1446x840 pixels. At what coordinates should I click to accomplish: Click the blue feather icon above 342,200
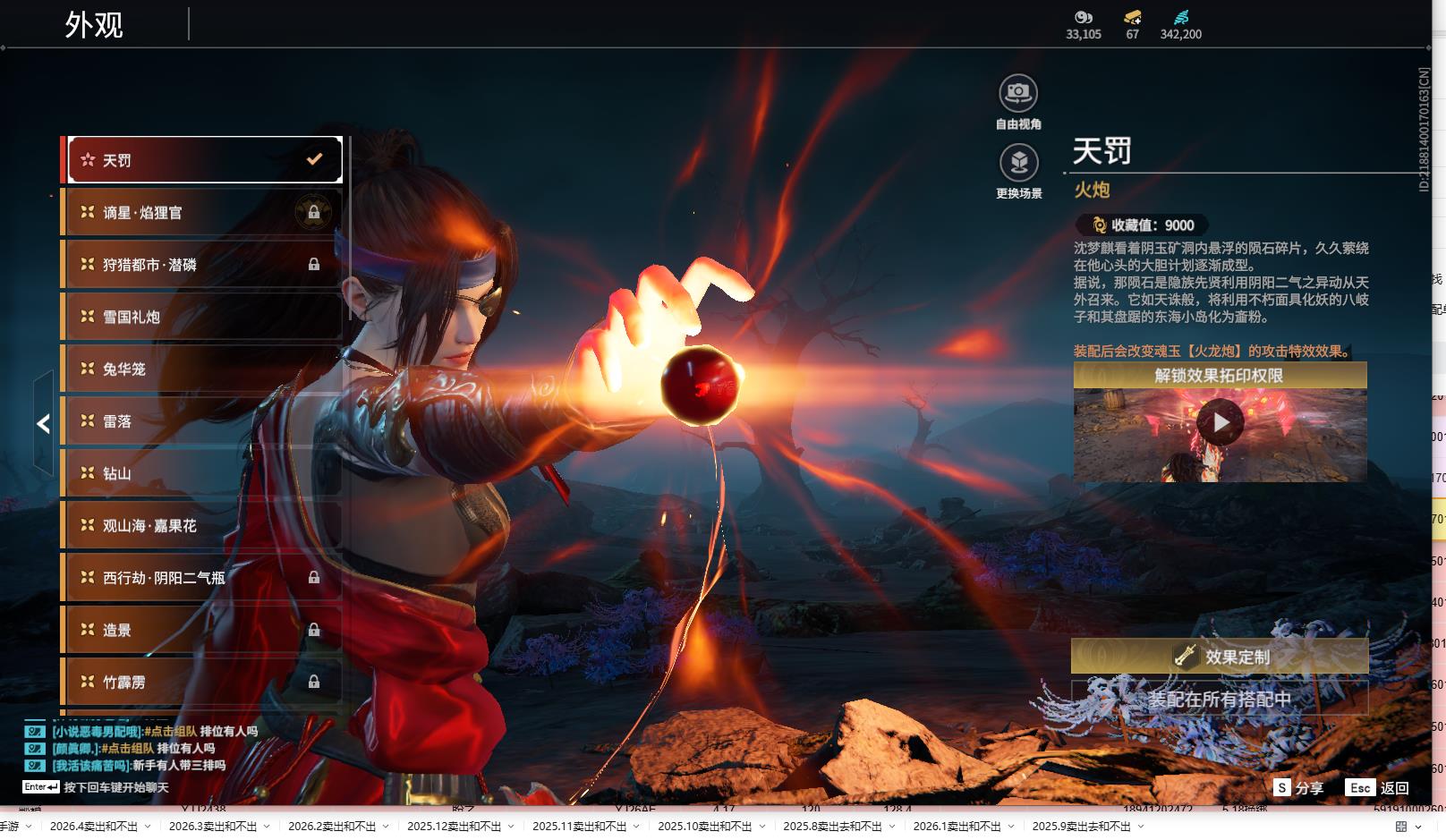[1180, 17]
